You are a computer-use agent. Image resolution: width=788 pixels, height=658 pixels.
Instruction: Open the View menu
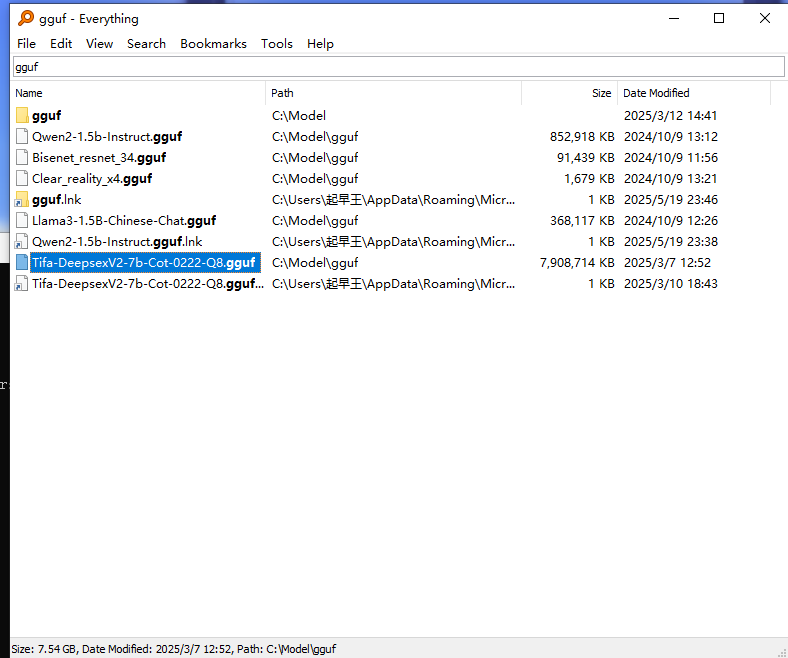coord(100,44)
